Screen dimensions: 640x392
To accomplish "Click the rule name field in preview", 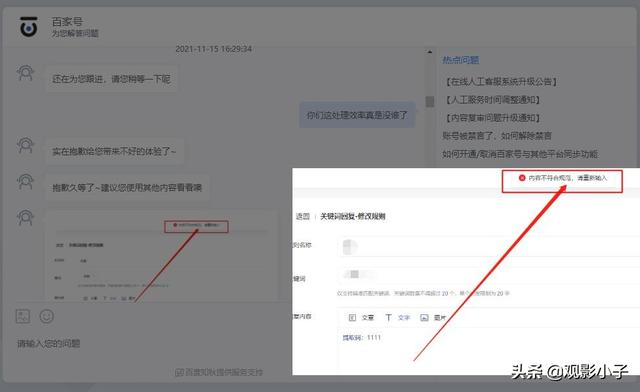I will point(489,247).
